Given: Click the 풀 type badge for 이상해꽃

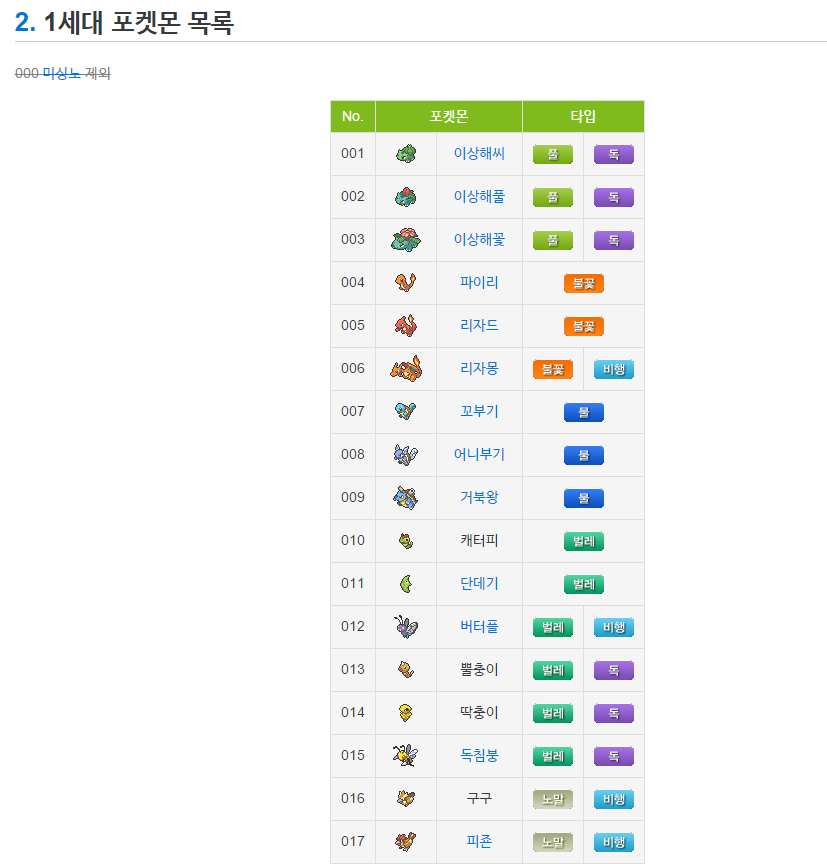Looking at the screenshot, I should point(553,240).
